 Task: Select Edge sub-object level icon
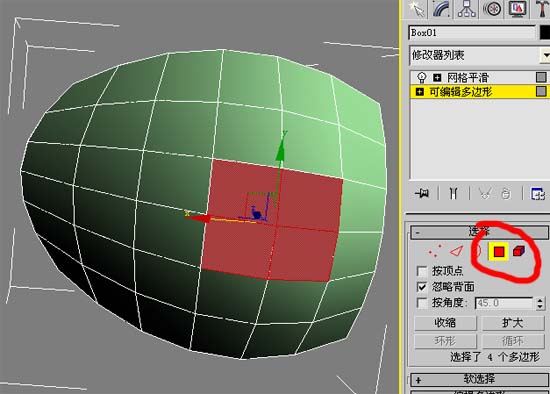coord(457,251)
